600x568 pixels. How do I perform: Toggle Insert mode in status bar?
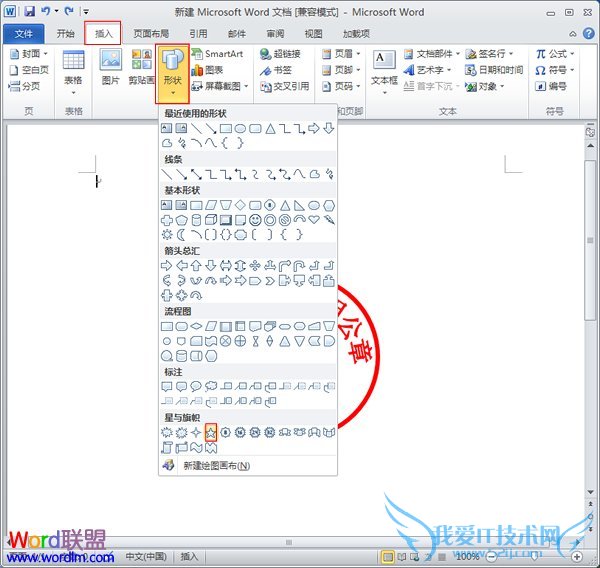(189, 556)
